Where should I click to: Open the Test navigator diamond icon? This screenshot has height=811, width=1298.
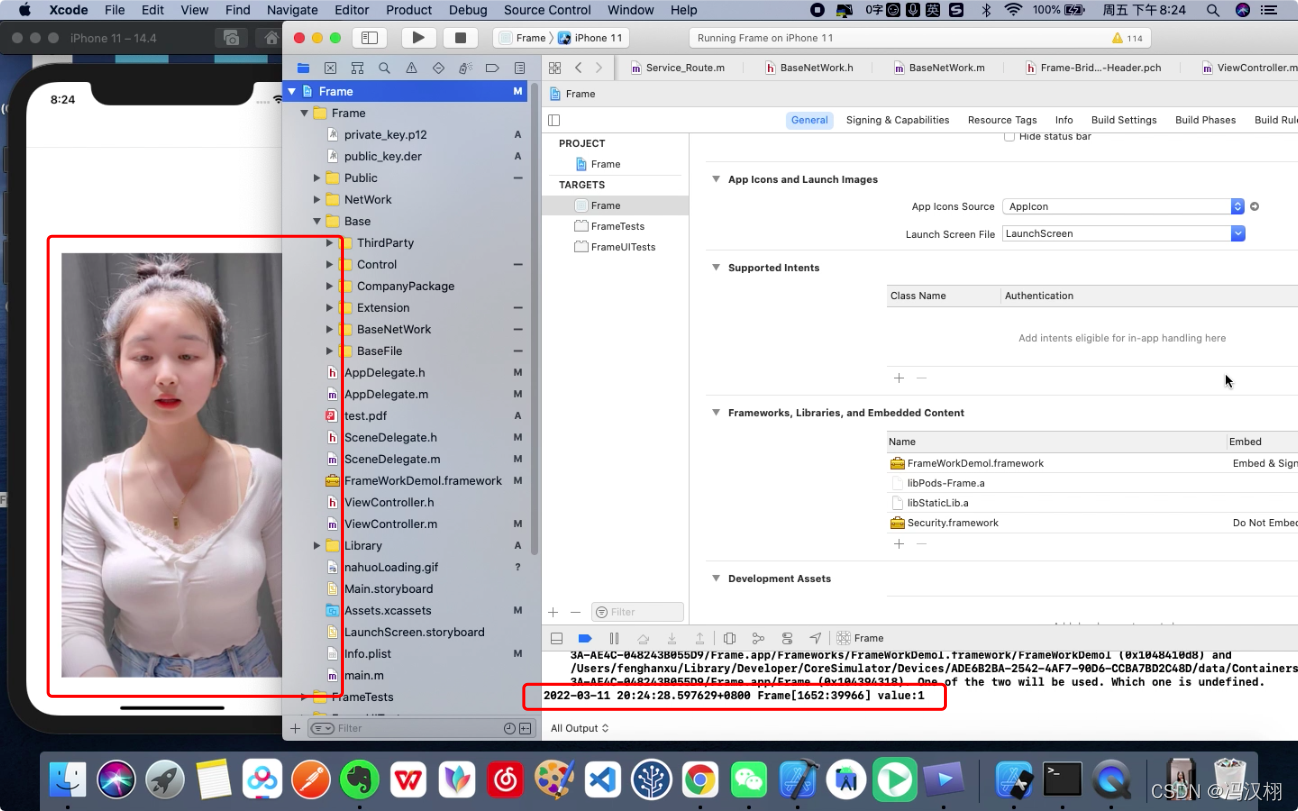pyautogui.click(x=438, y=68)
